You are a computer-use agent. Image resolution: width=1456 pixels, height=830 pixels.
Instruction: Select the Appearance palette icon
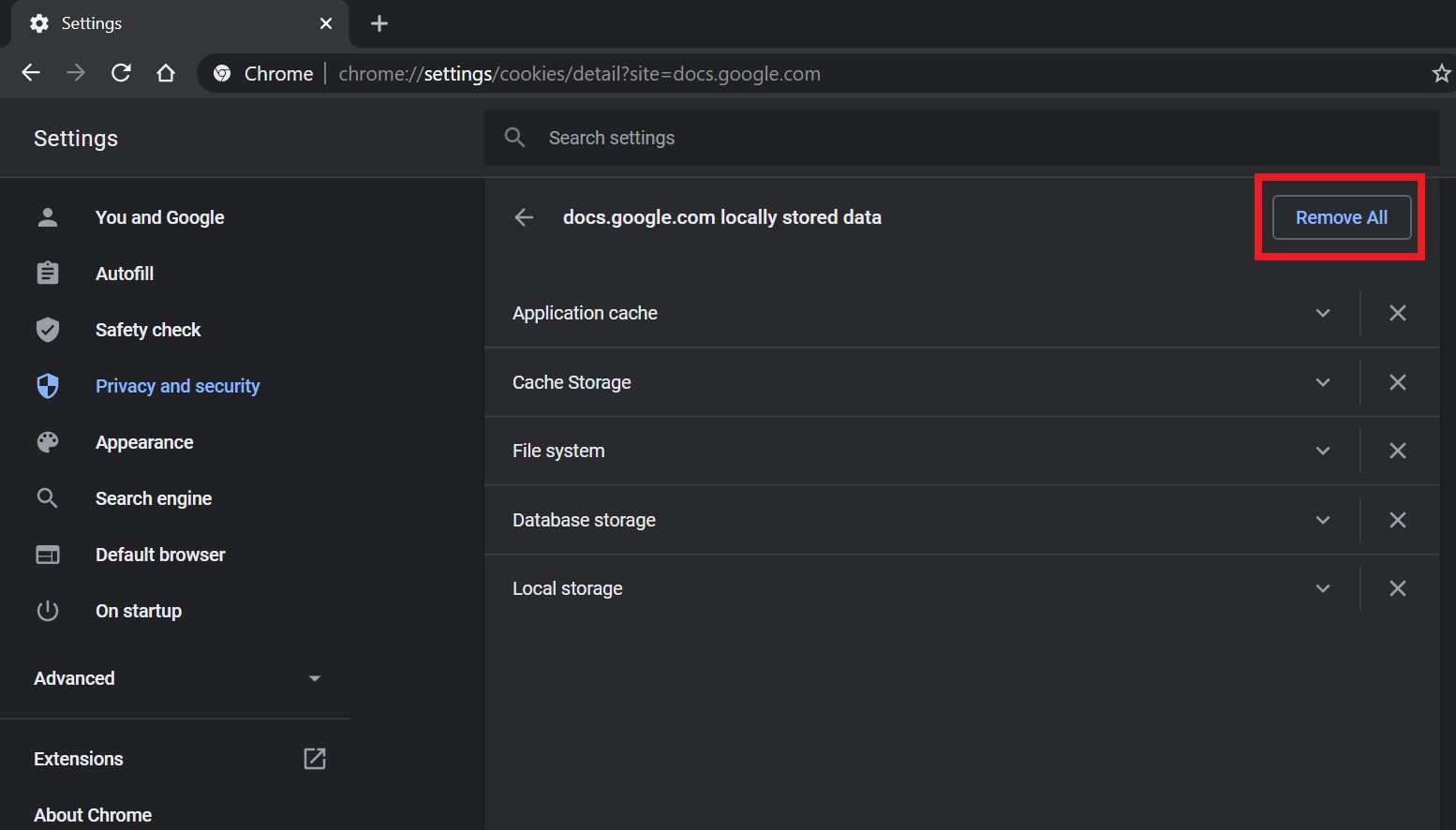click(47, 441)
